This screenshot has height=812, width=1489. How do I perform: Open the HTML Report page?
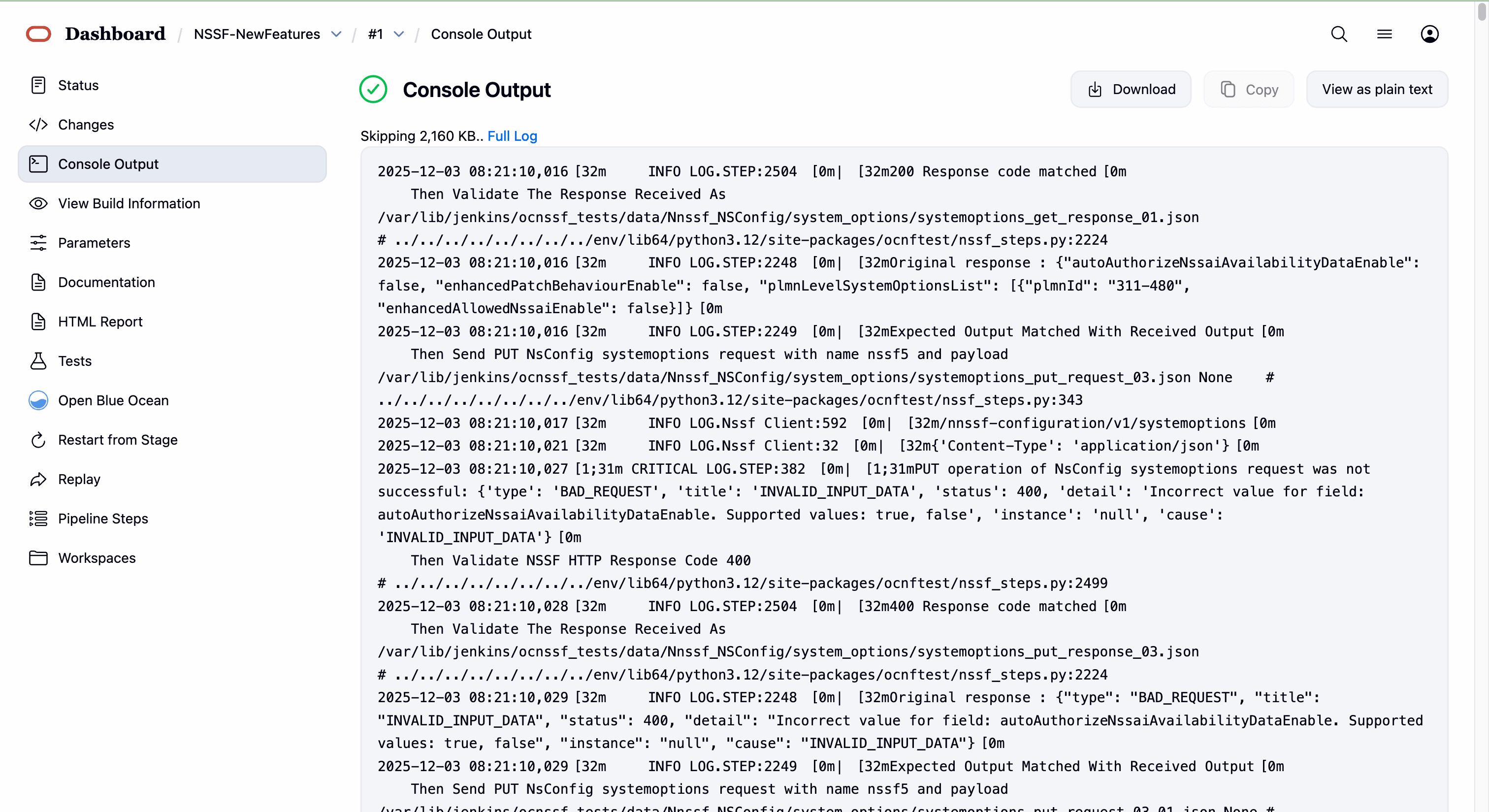coord(100,322)
